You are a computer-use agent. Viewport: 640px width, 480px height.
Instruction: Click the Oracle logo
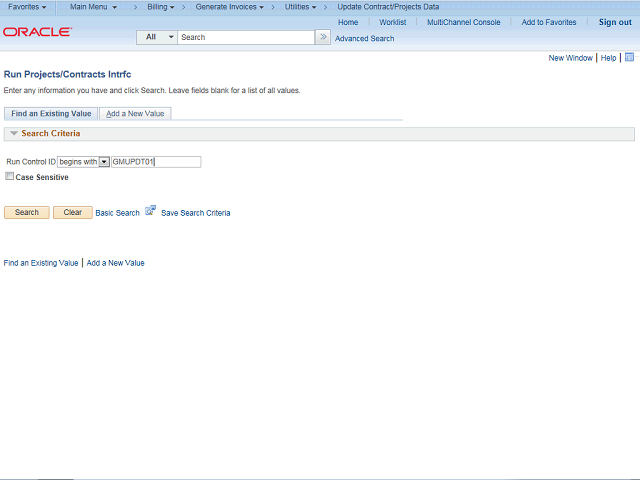click(38, 32)
